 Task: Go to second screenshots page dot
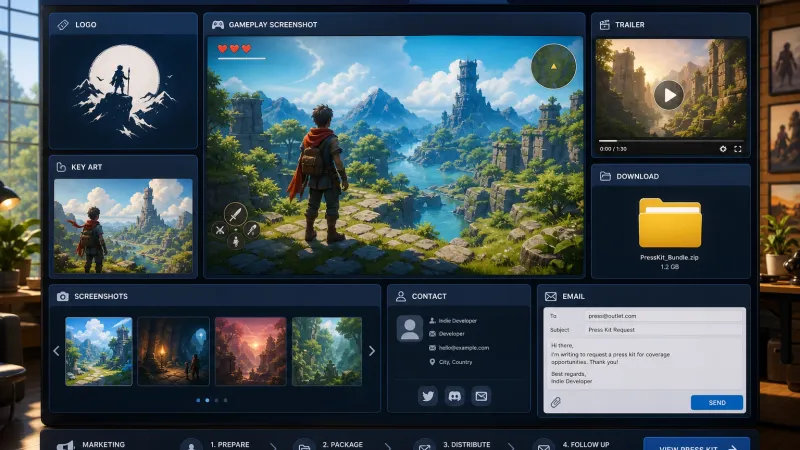(207, 401)
